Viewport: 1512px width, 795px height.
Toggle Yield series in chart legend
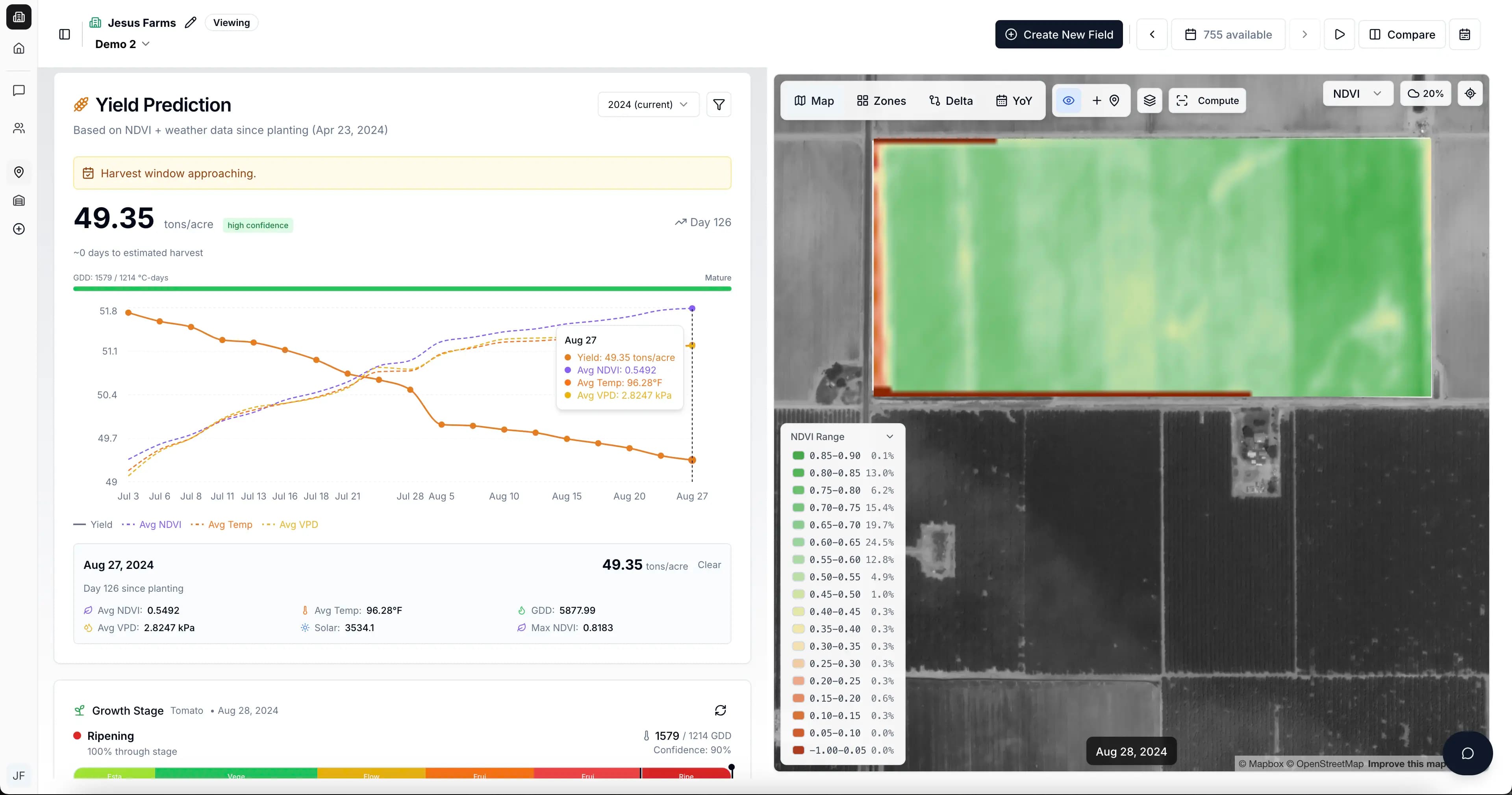point(93,524)
